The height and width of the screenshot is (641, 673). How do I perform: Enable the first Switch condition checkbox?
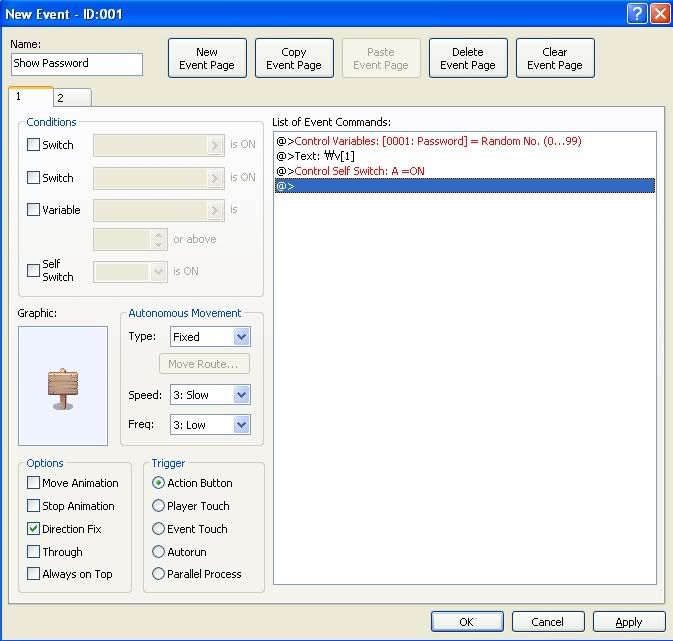(x=34, y=145)
